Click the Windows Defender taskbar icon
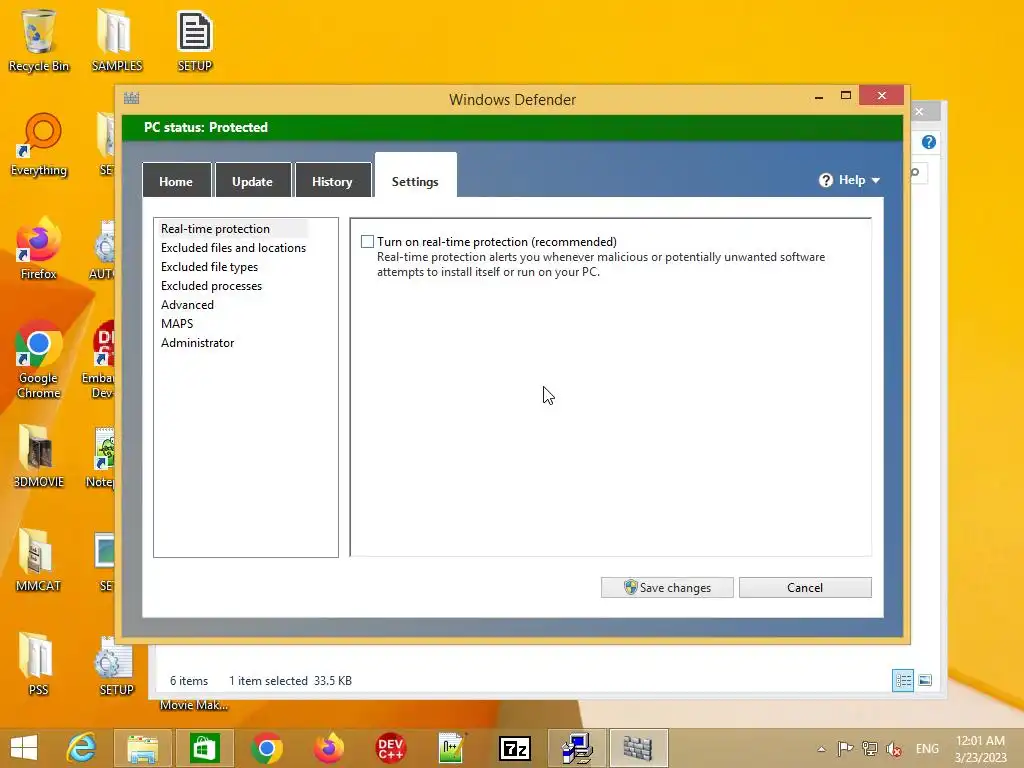 point(638,748)
